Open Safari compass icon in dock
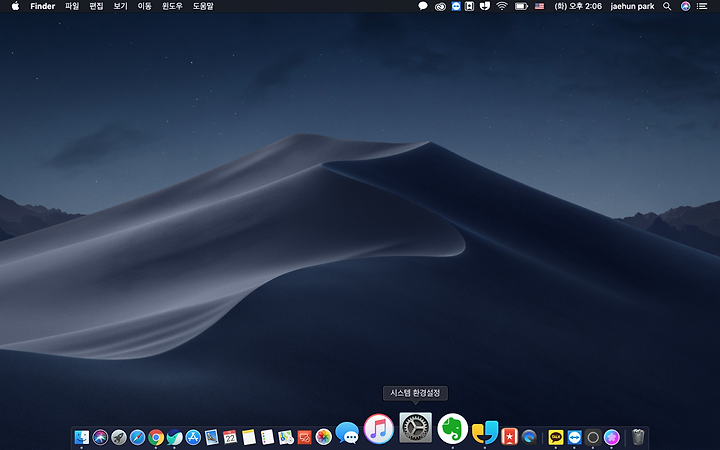The image size is (720, 450). [137, 437]
